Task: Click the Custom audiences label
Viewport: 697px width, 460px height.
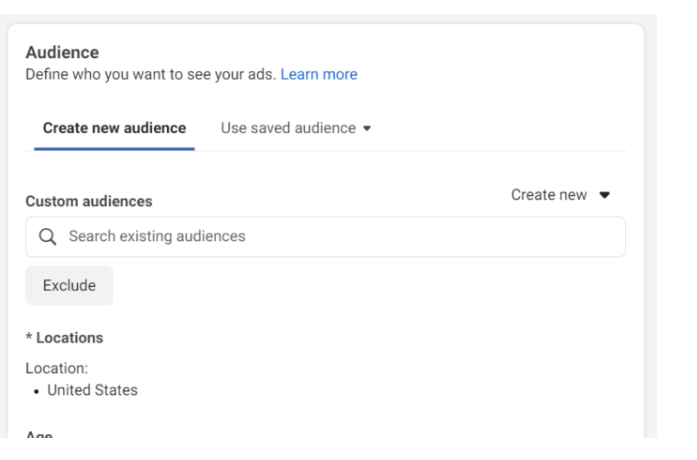Action: pos(89,201)
